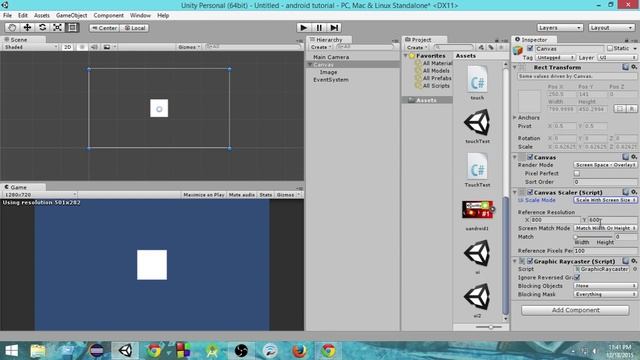640x360 pixels.
Task: Toggle Maximize on Play
Action: tap(204, 195)
